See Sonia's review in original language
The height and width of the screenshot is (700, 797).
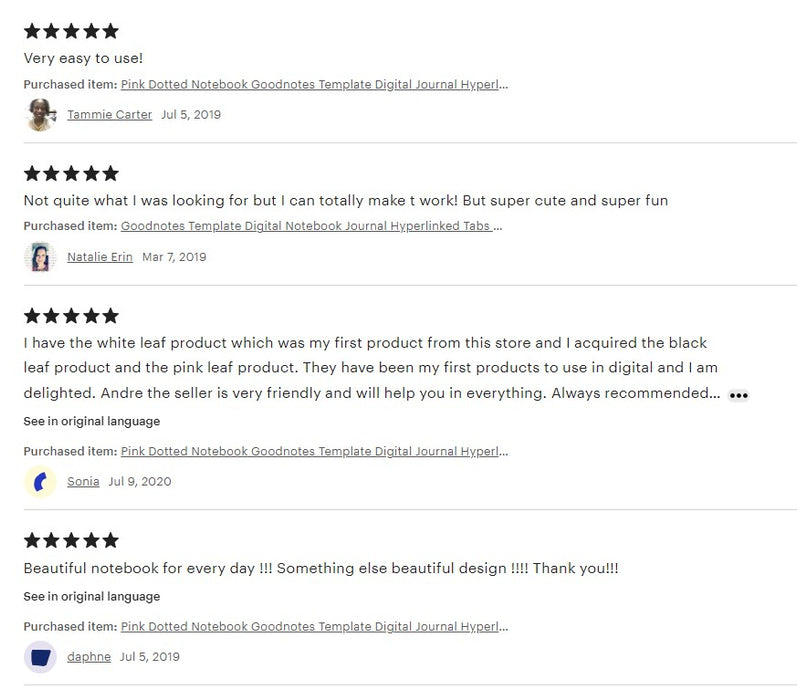(92, 421)
